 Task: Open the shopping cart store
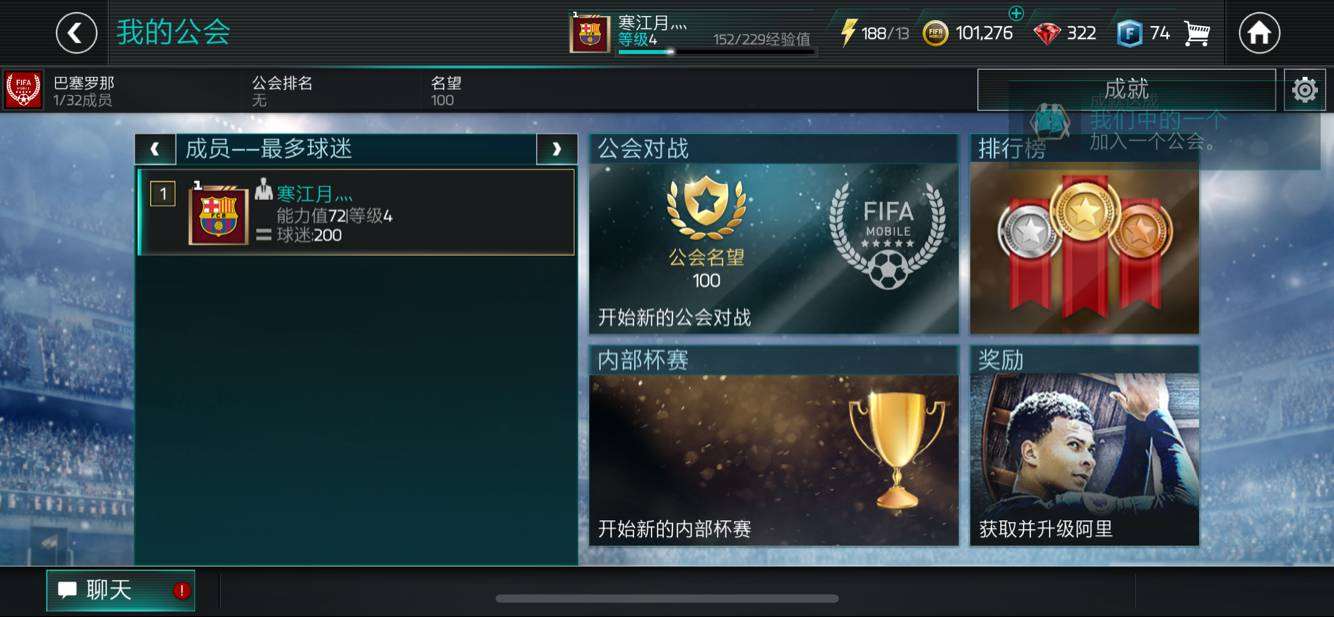click(1197, 33)
